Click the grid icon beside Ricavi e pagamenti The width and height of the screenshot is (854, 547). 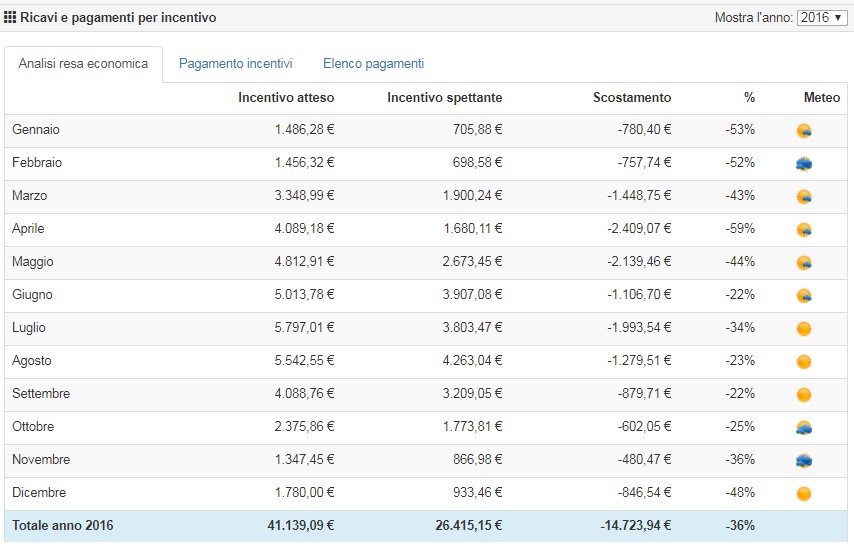(11, 18)
